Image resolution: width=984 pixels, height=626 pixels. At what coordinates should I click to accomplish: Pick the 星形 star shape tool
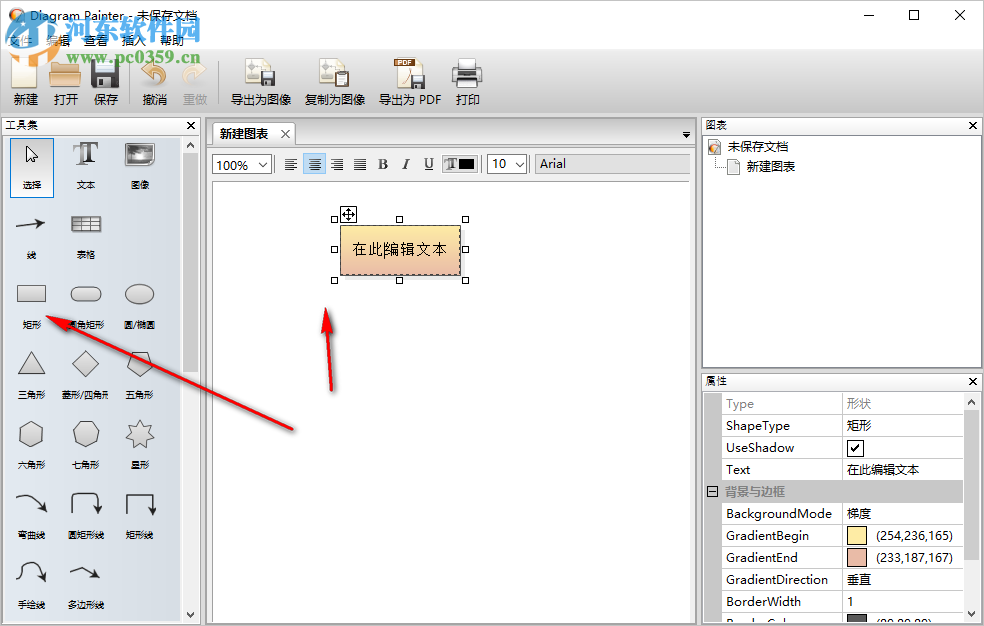click(x=139, y=434)
